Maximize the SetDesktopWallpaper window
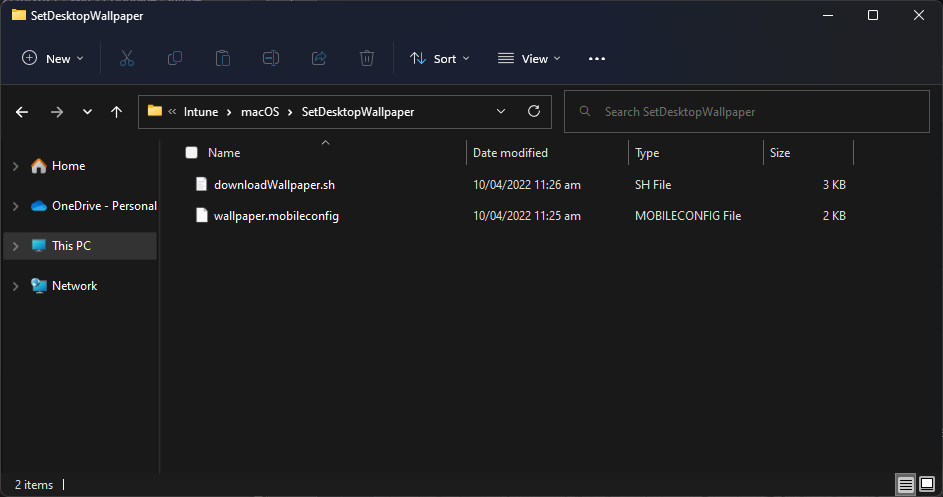The image size is (943, 497). tap(873, 15)
